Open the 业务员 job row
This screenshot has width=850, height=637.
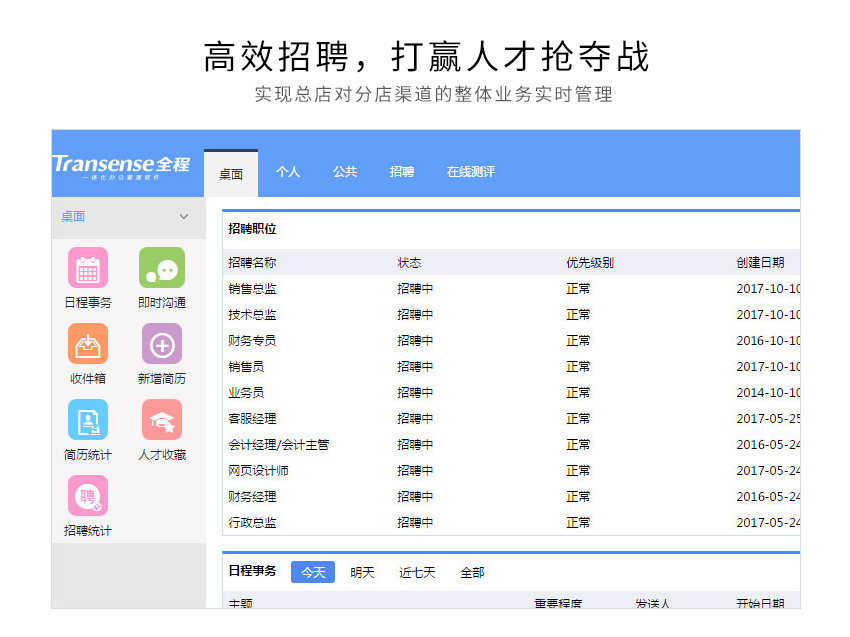pyautogui.click(x=511, y=393)
